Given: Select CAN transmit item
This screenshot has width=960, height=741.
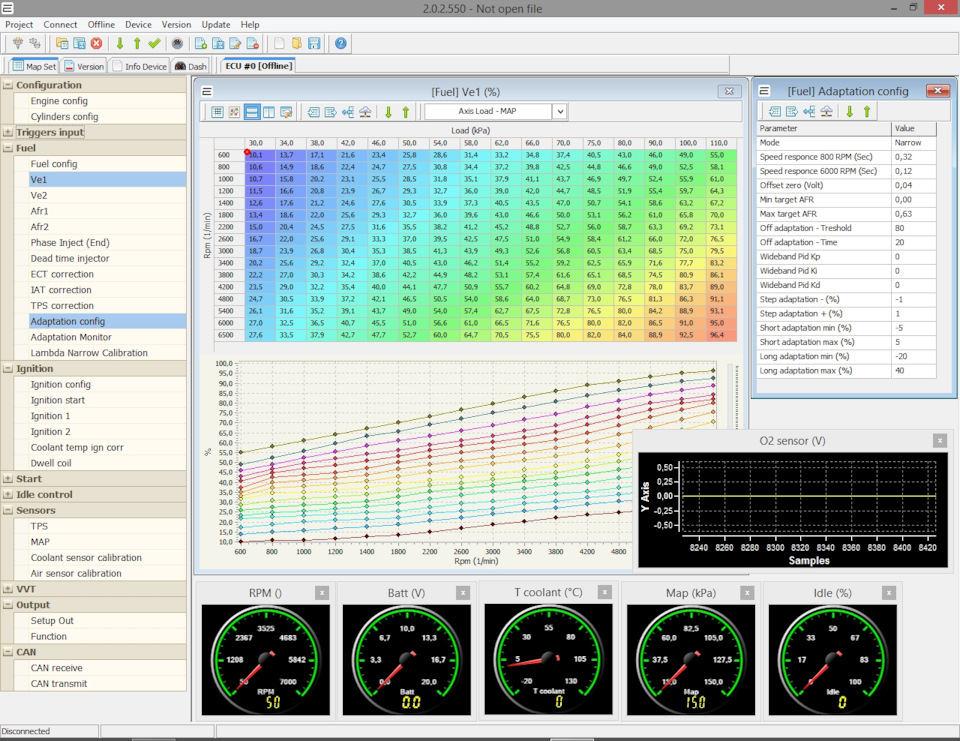Looking at the screenshot, I should 59,684.
